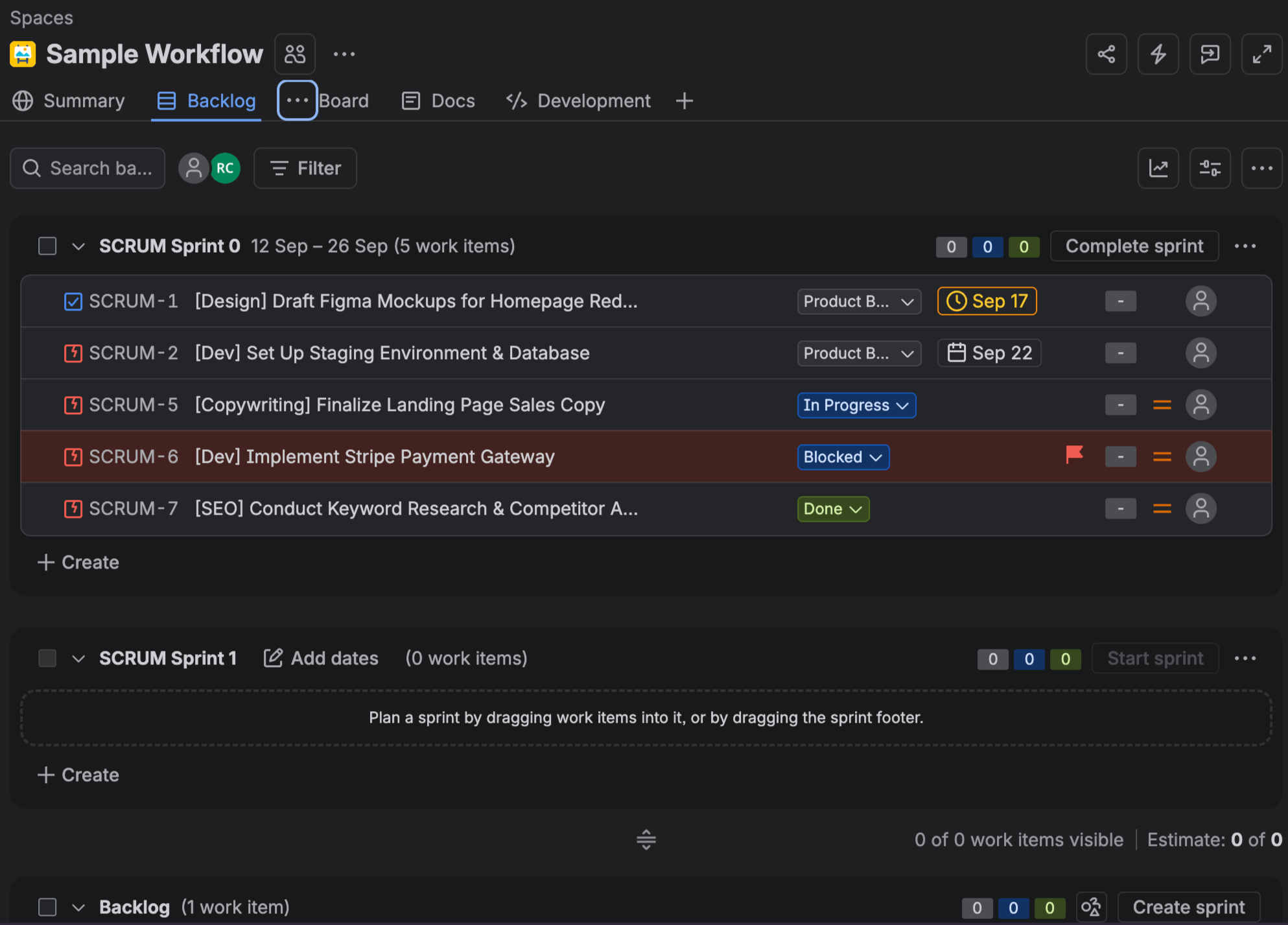Tick the SCRUM Sprint 1 checkbox
The height and width of the screenshot is (925, 1288).
[x=47, y=659]
